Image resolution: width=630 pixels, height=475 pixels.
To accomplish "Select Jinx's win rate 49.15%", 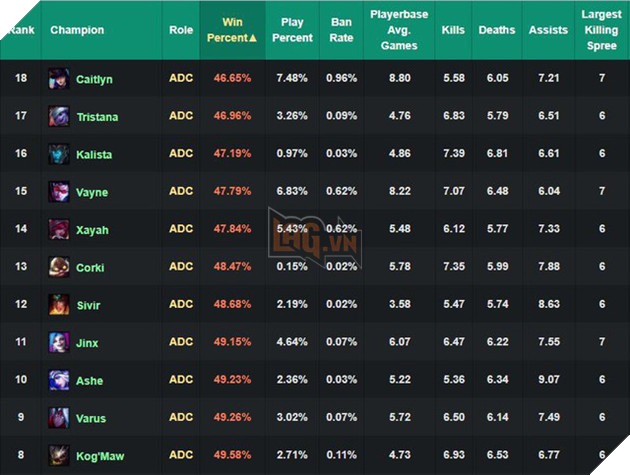I will [232, 342].
